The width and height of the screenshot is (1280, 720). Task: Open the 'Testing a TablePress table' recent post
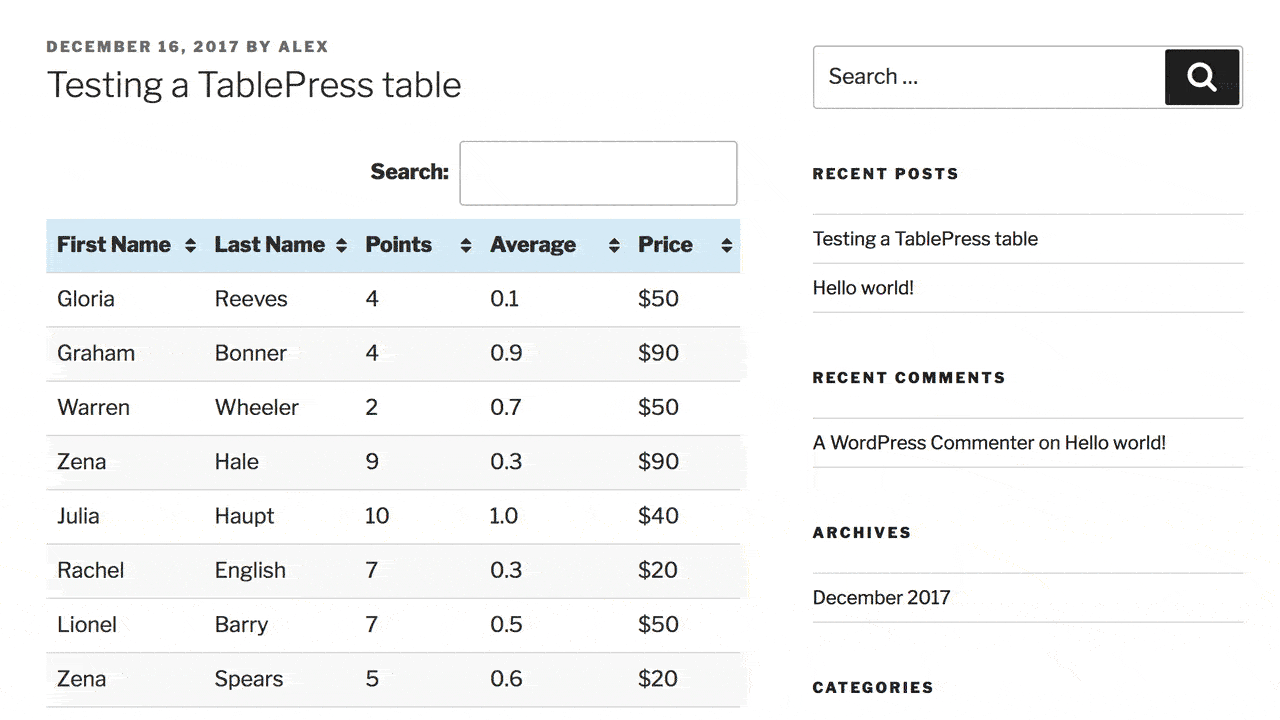pos(925,239)
